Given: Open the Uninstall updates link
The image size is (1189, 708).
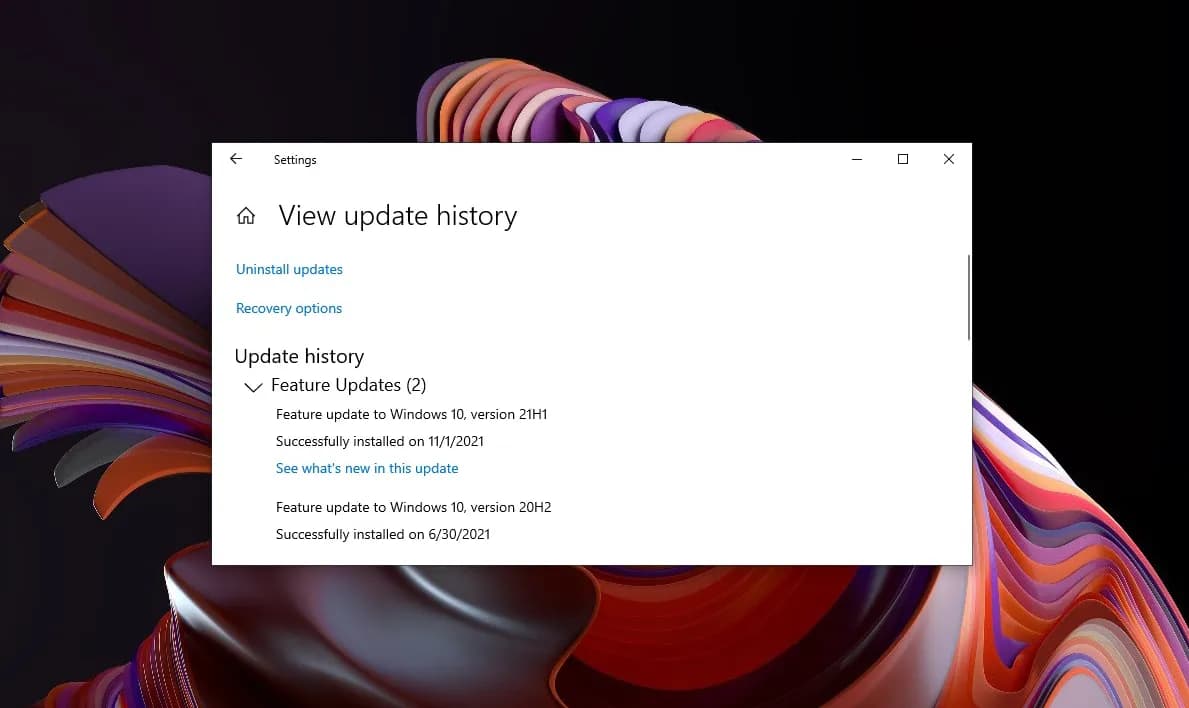Looking at the screenshot, I should tap(289, 269).
